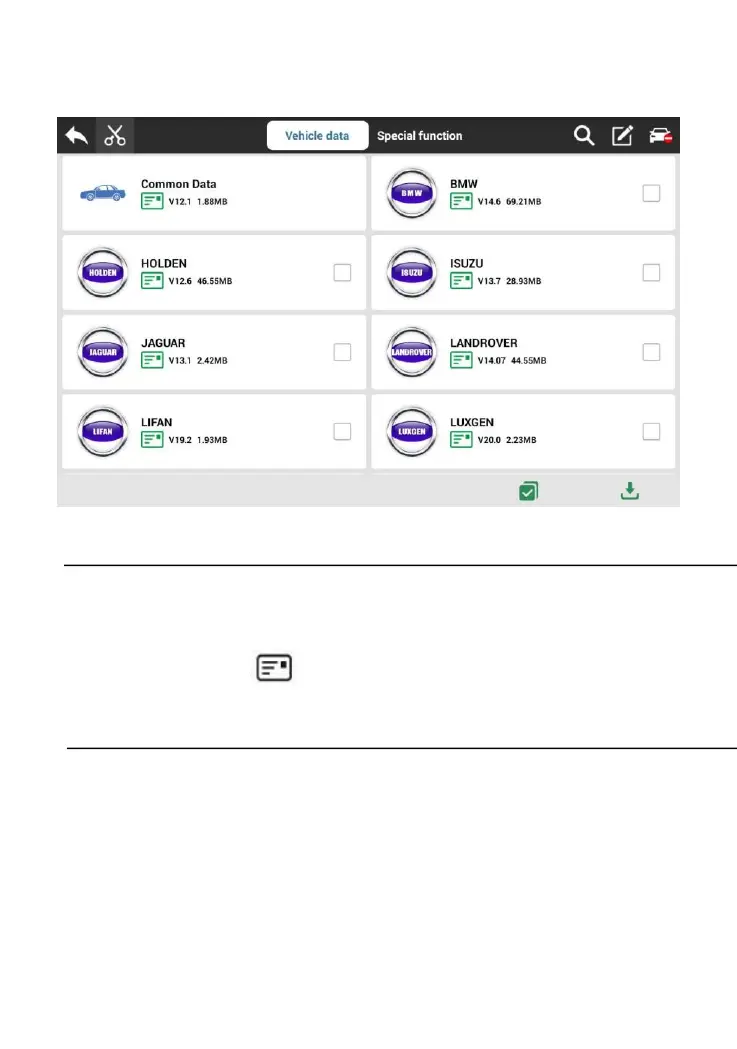Enable the LANDROVER checkbox
Image resolution: width=737 pixels, height=1049 pixels.
point(651,352)
